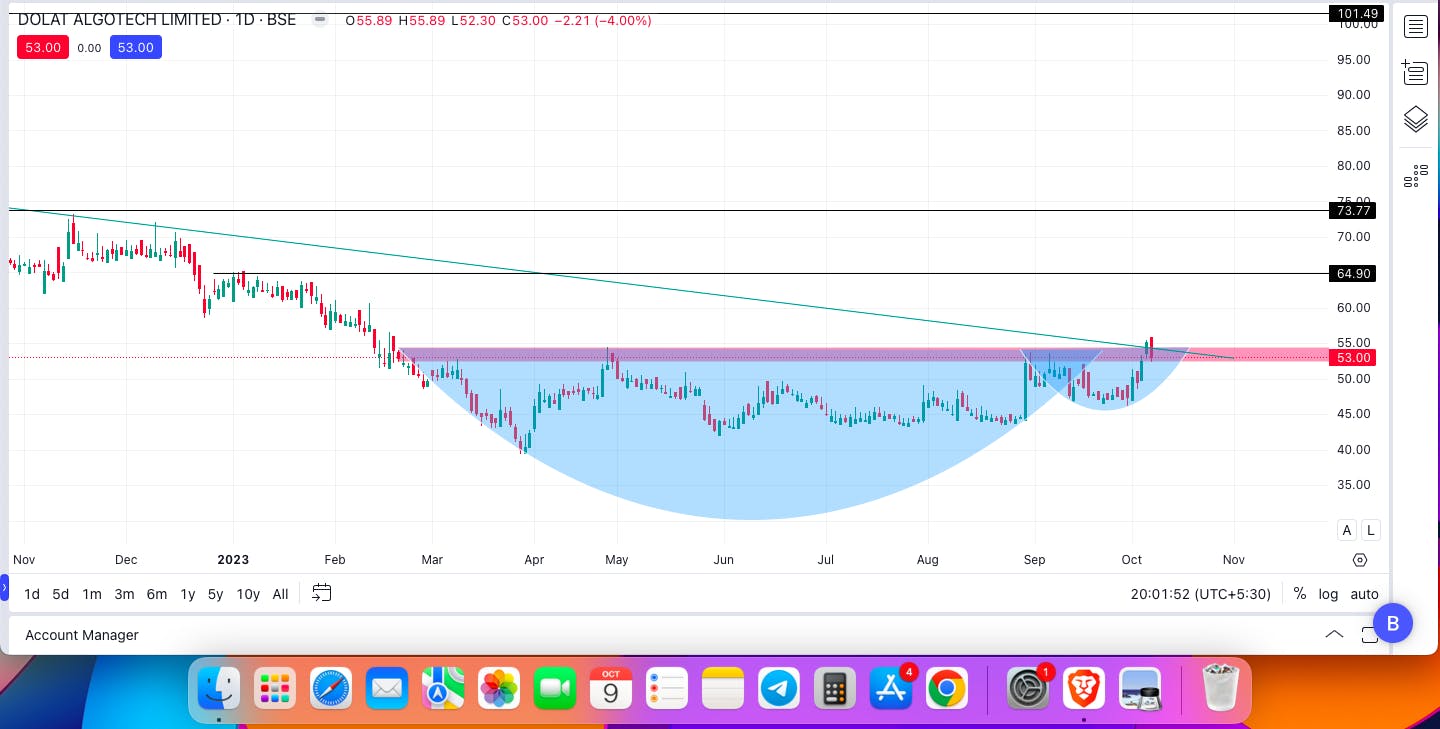Launch FaceTime from the Dock

tap(554, 689)
